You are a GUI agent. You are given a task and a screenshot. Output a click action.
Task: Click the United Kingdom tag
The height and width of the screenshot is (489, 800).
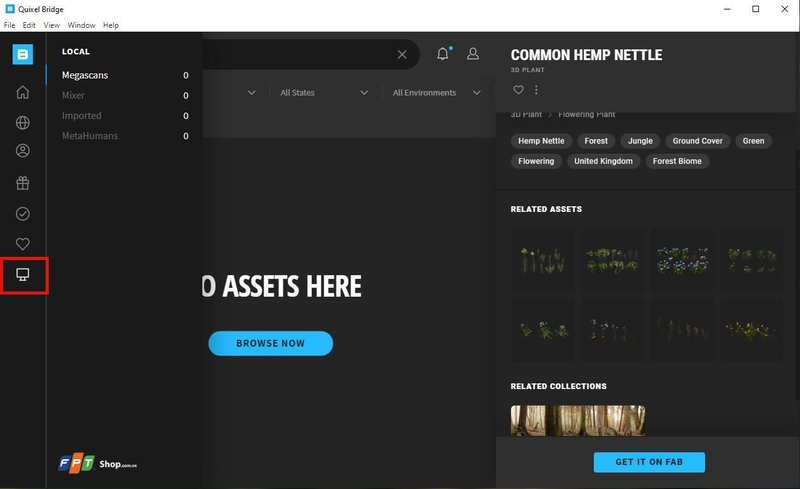tap(603, 161)
